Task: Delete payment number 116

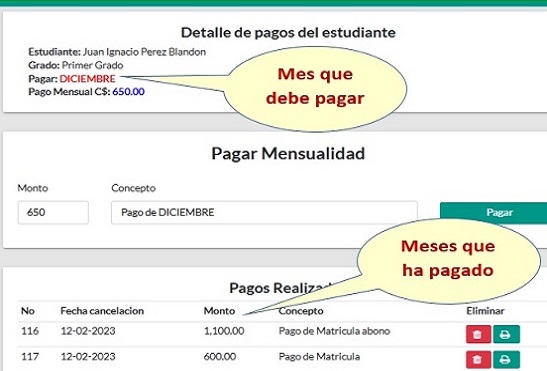Action: pyautogui.click(x=478, y=334)
